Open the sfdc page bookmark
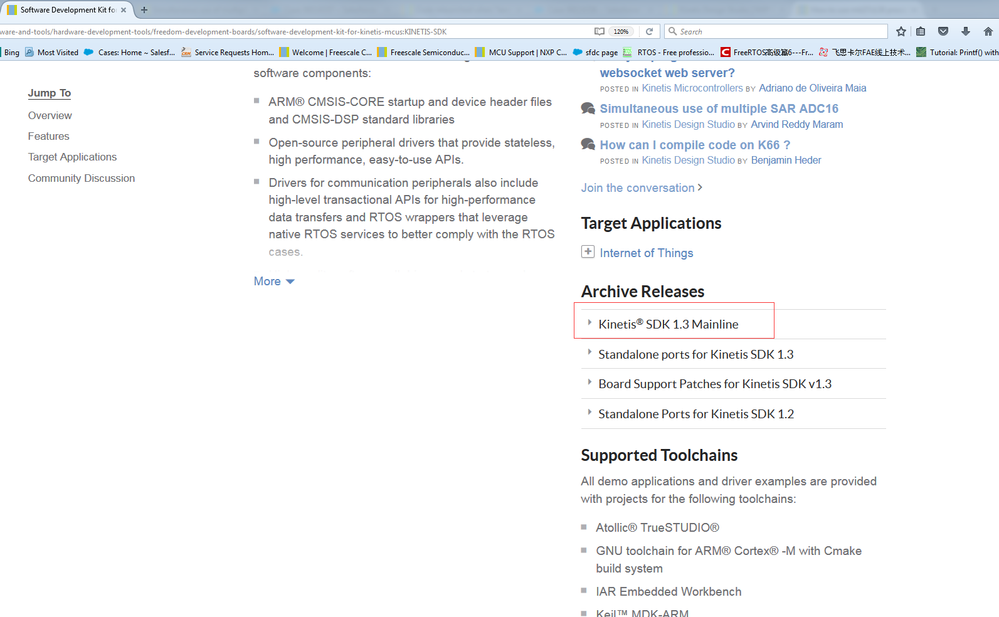 click(595, 52)
